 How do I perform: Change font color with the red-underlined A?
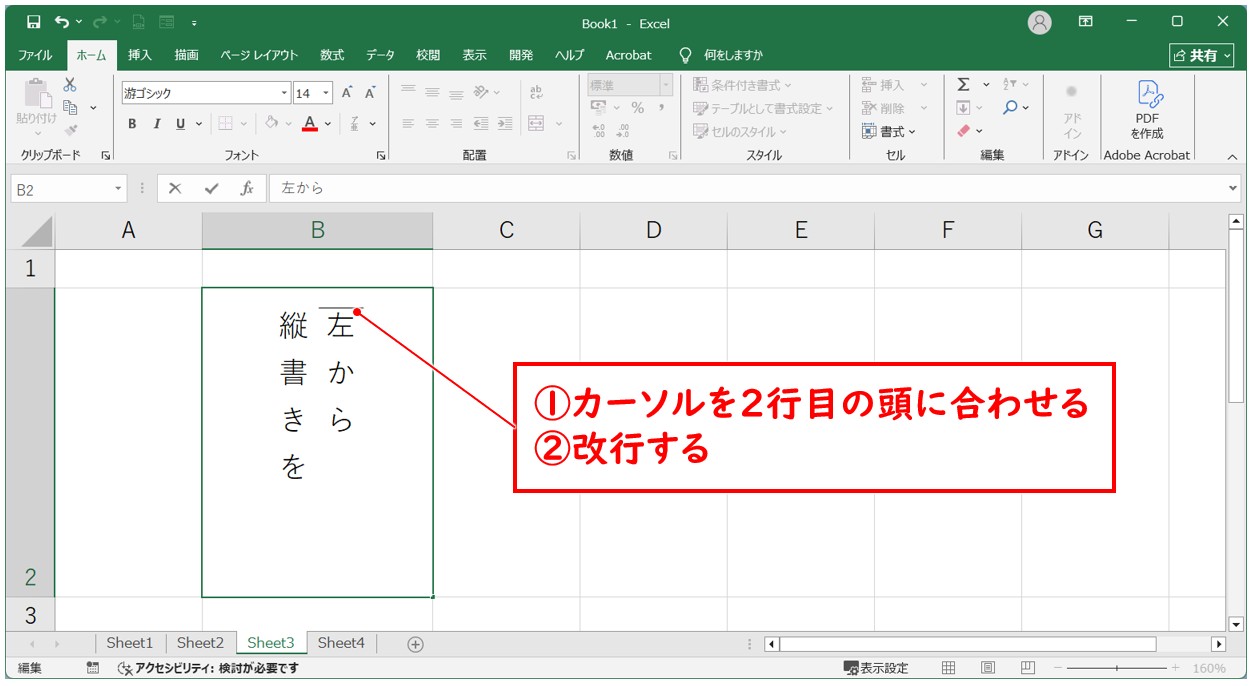point(310,124)
